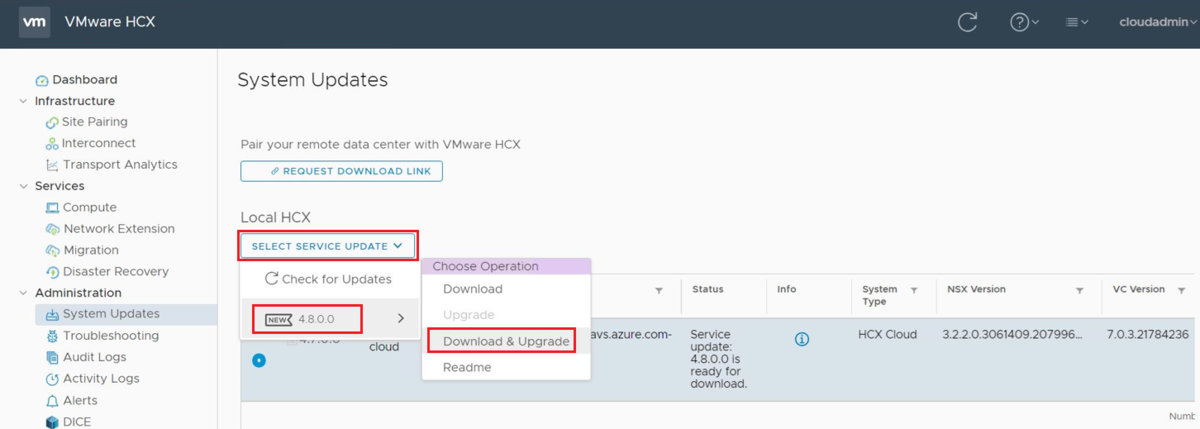Click the Disaster Recovery icon

pyautogui.click(x=52, y=272)
